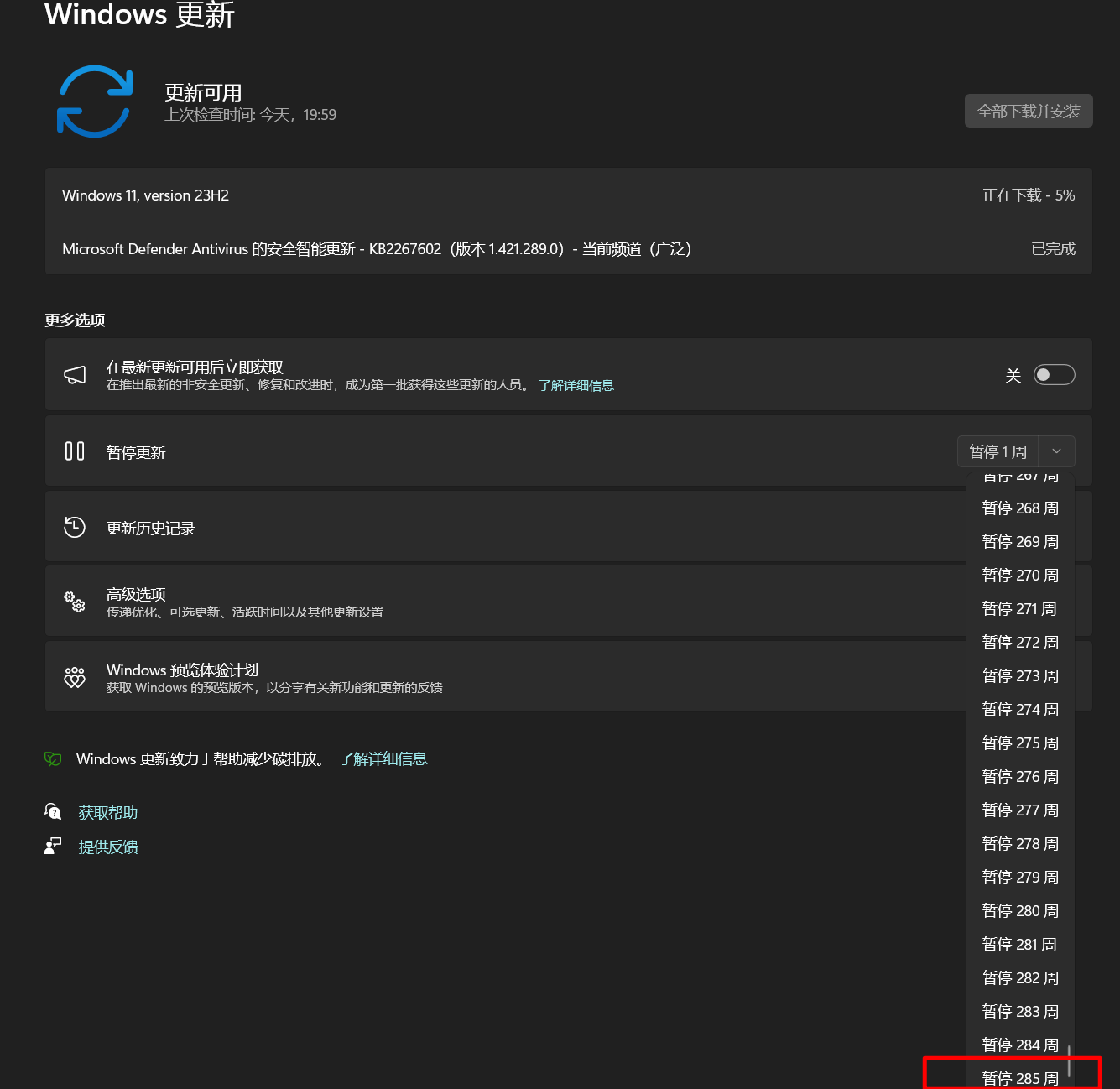1120x1089 pixels.
Task: Pick 暂停 283 周 in dropdown
Action: (x=1020, y=1012)
